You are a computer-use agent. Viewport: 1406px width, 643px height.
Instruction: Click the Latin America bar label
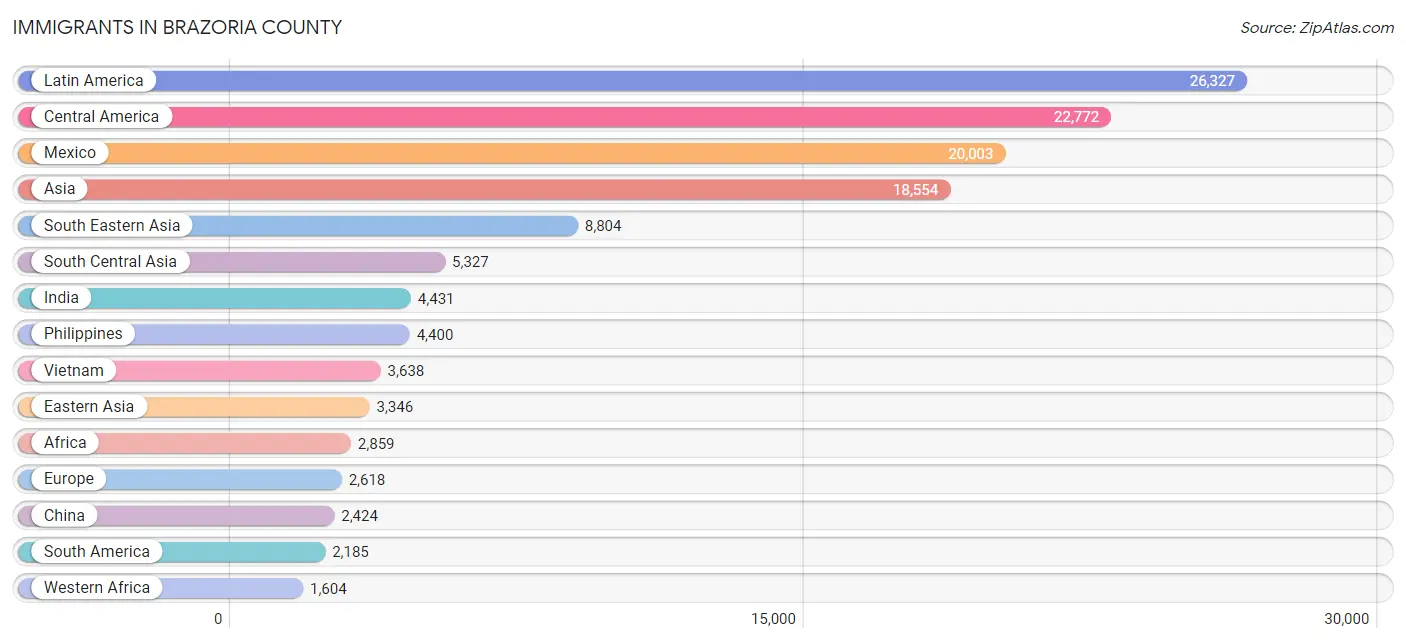[x=93, y=81]
